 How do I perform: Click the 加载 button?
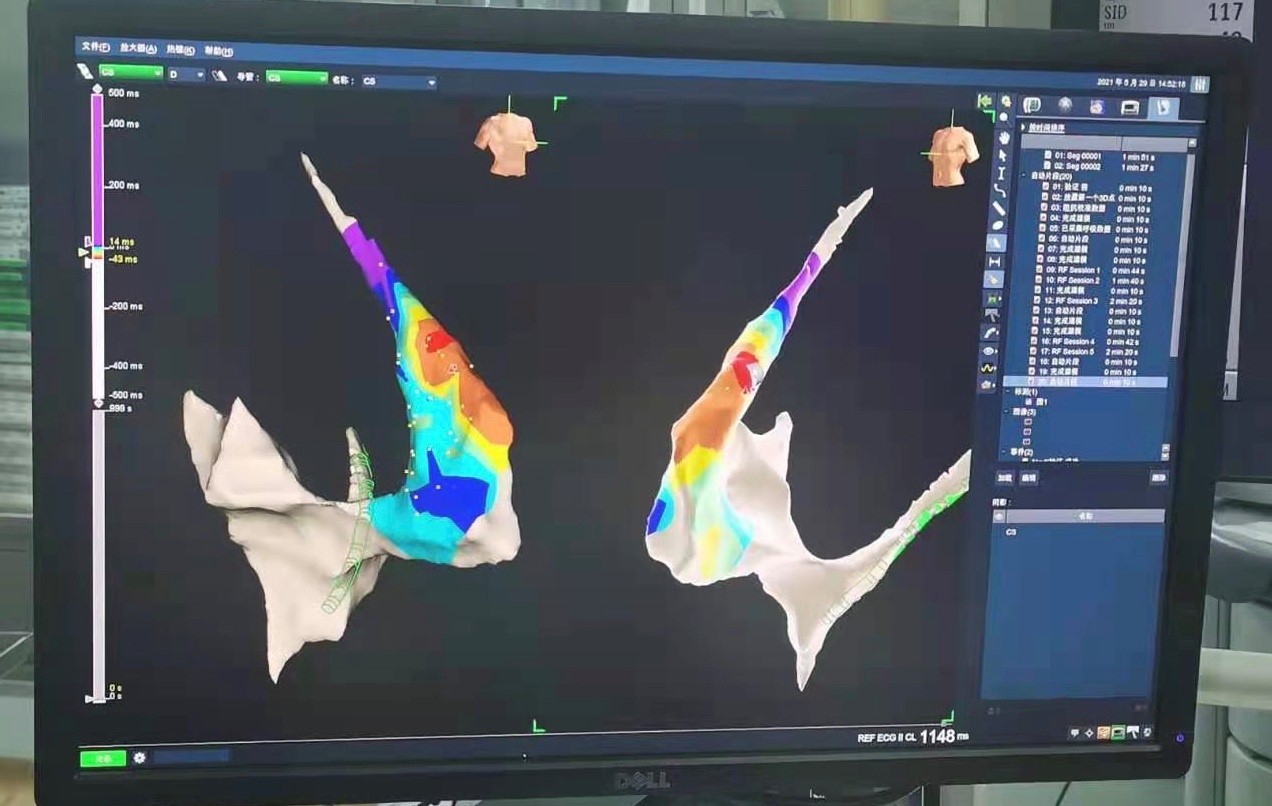1003,478
